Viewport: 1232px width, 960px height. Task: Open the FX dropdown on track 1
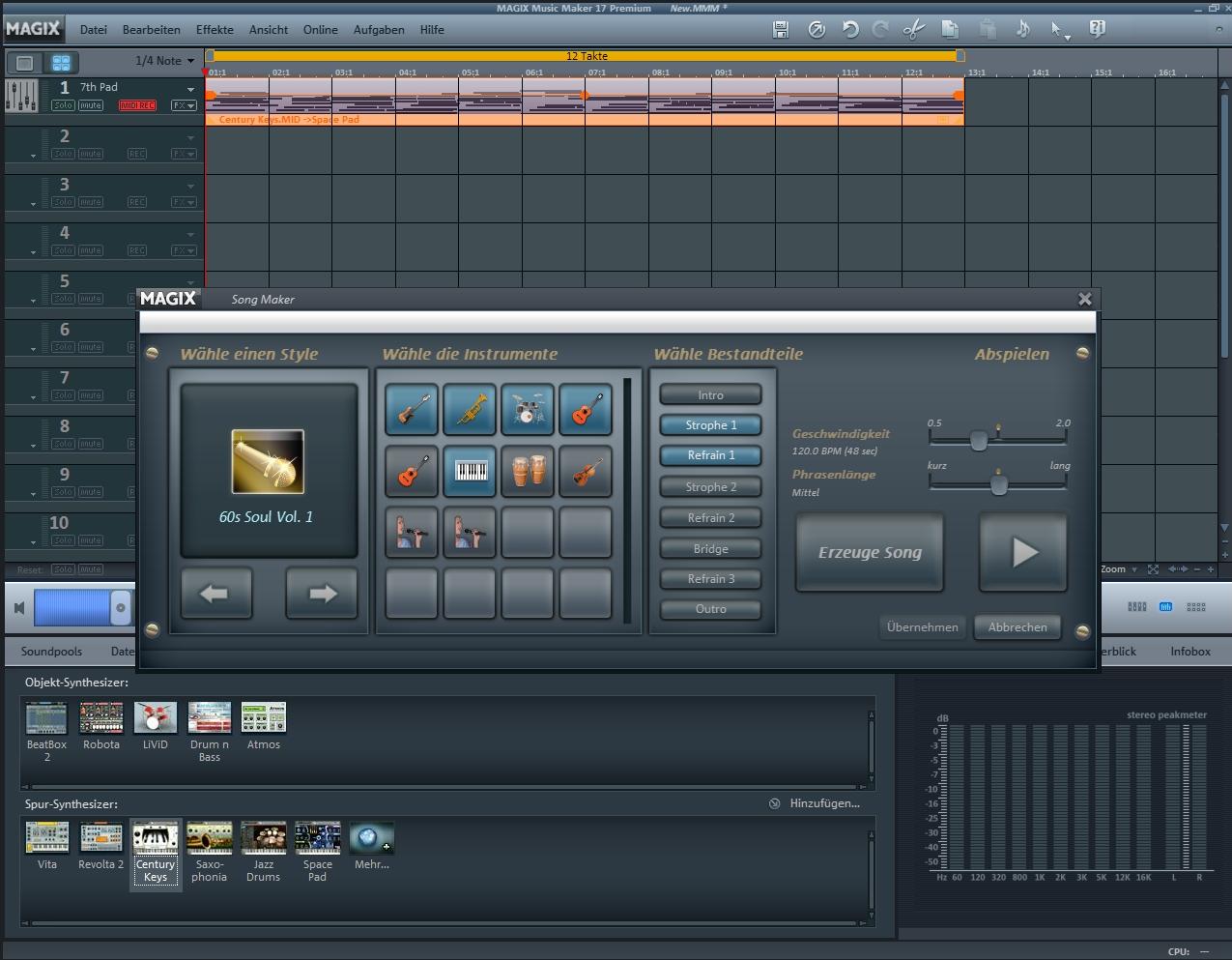coord(182,104)
